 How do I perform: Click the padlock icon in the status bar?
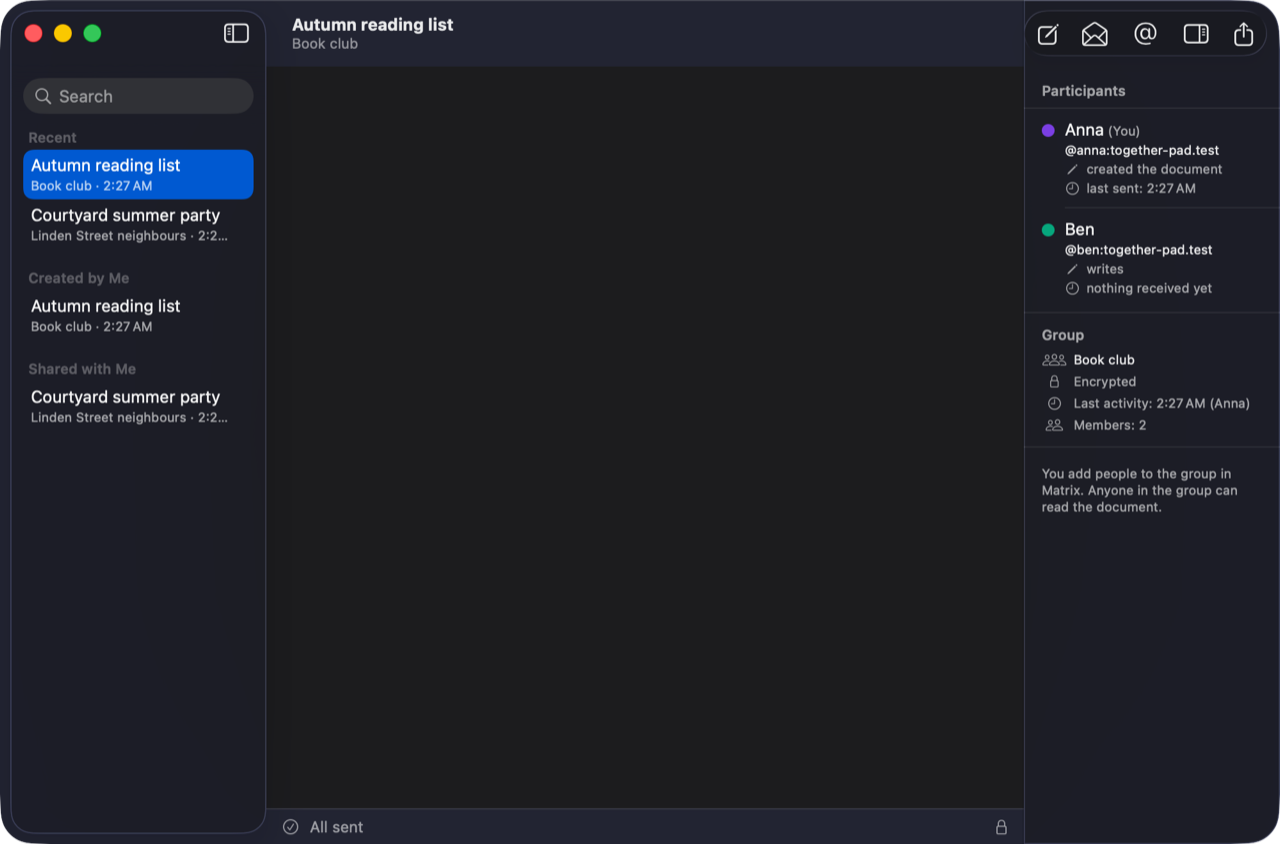tap(1001, 827)
